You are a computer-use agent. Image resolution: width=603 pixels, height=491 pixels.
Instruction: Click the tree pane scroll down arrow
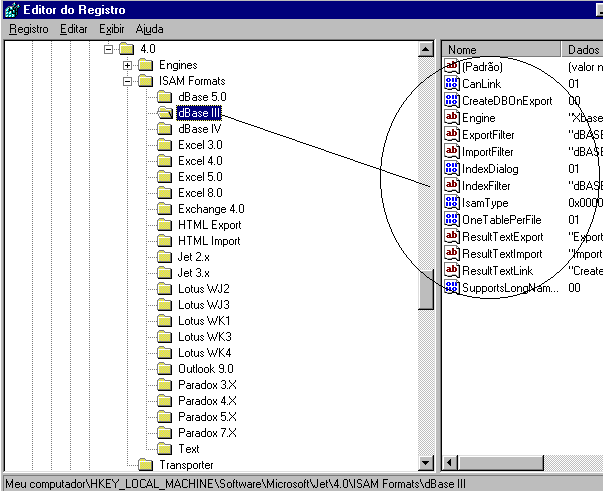pyautogui.click(x=426, y=463)
